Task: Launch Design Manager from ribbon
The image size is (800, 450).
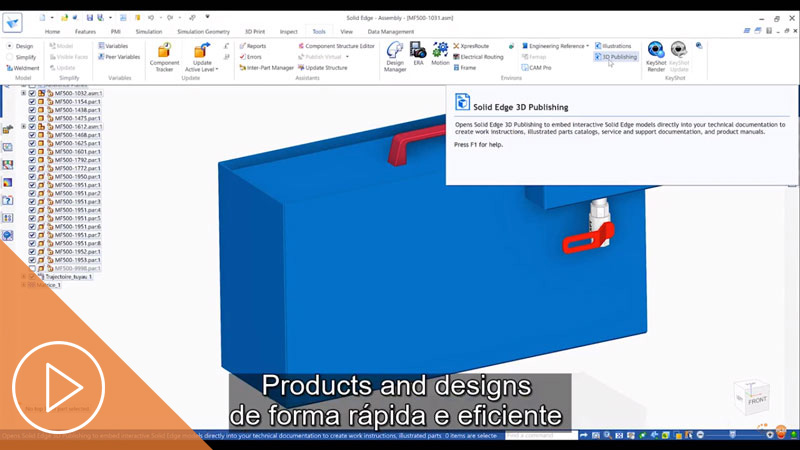Action: point(395,56)
